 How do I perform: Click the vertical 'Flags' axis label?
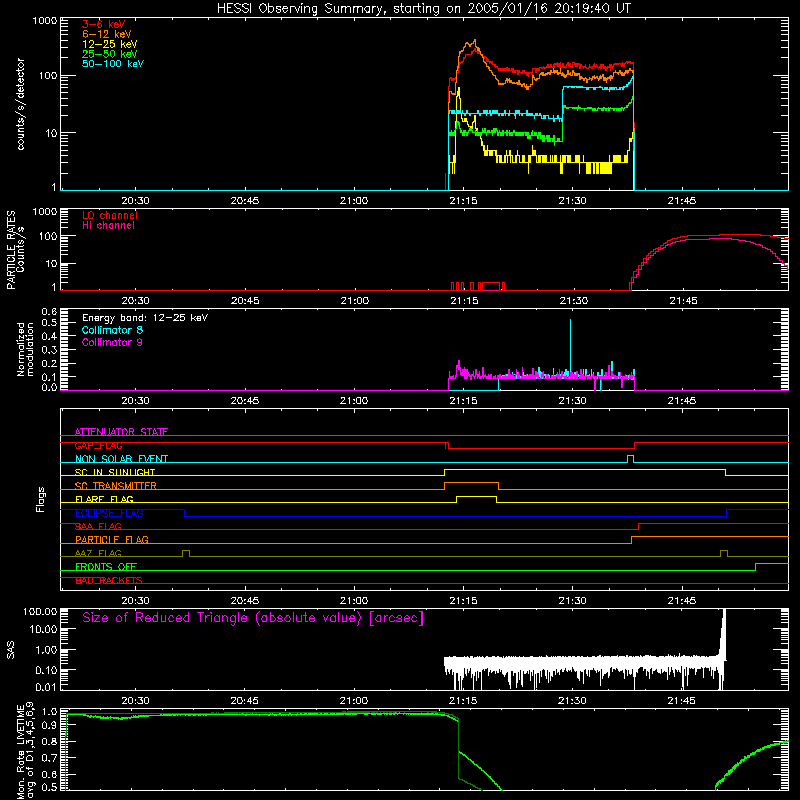tap(41, 499)
